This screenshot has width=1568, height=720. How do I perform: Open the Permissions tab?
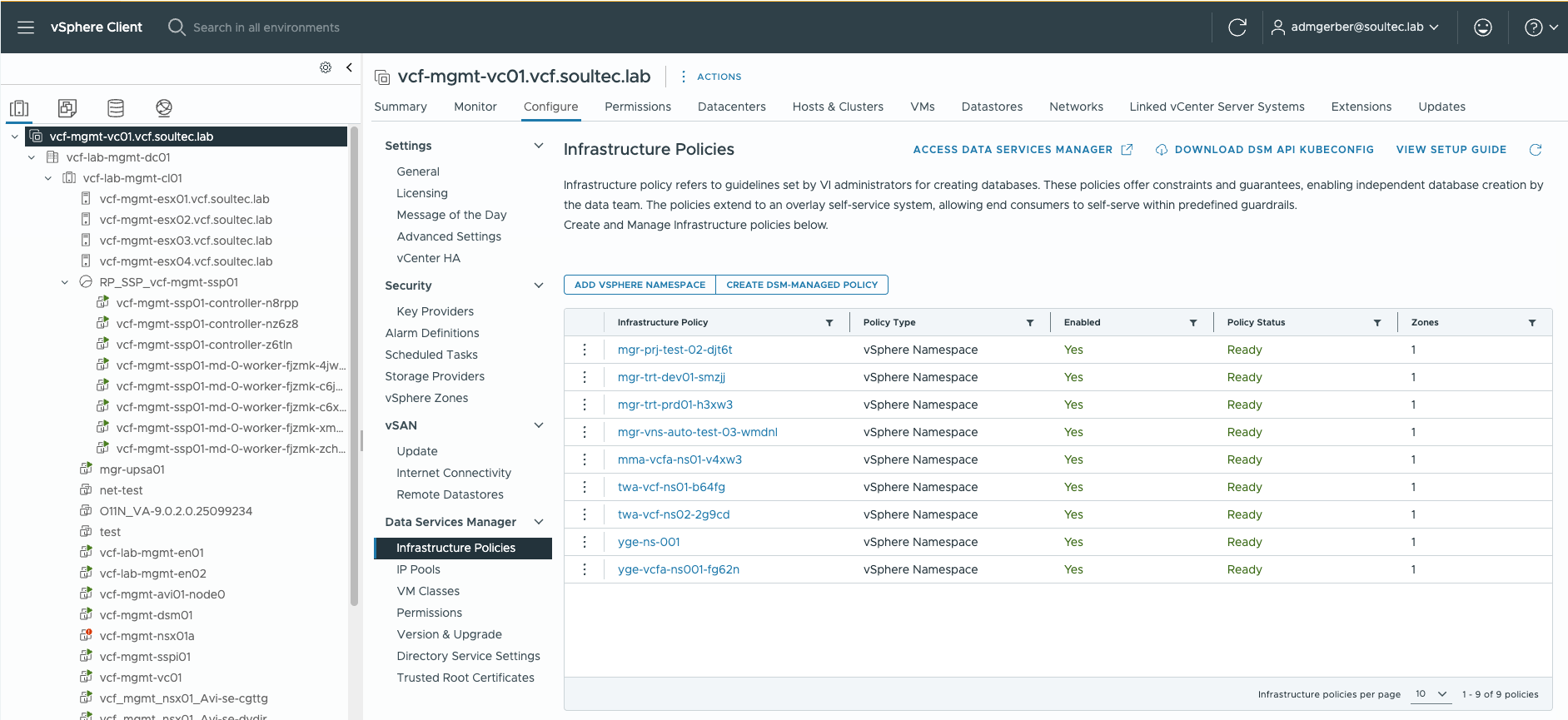(638, 107)
